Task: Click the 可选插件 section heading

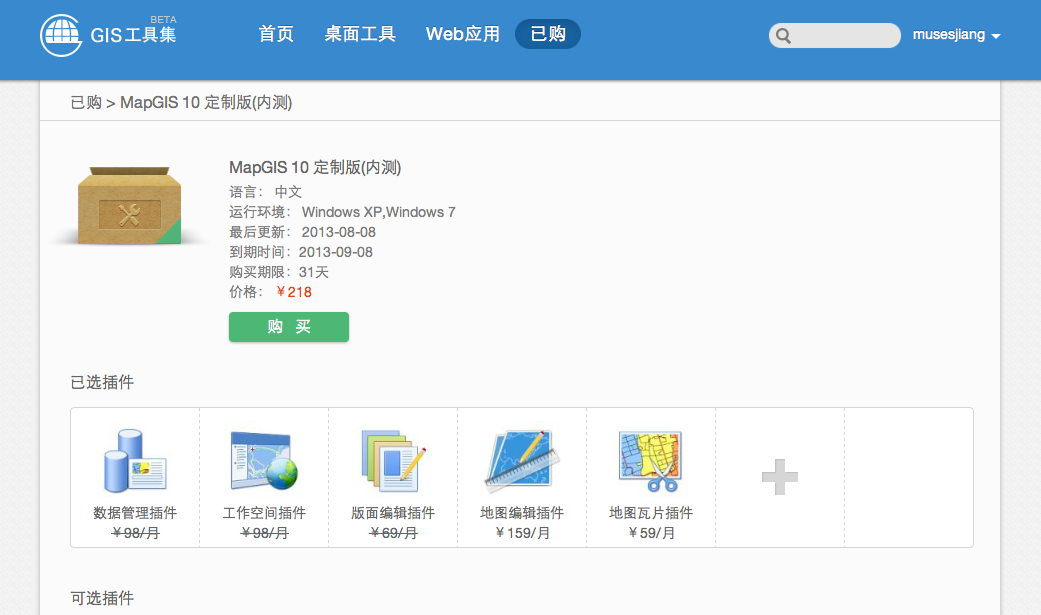Action: [x=102, y=598]
